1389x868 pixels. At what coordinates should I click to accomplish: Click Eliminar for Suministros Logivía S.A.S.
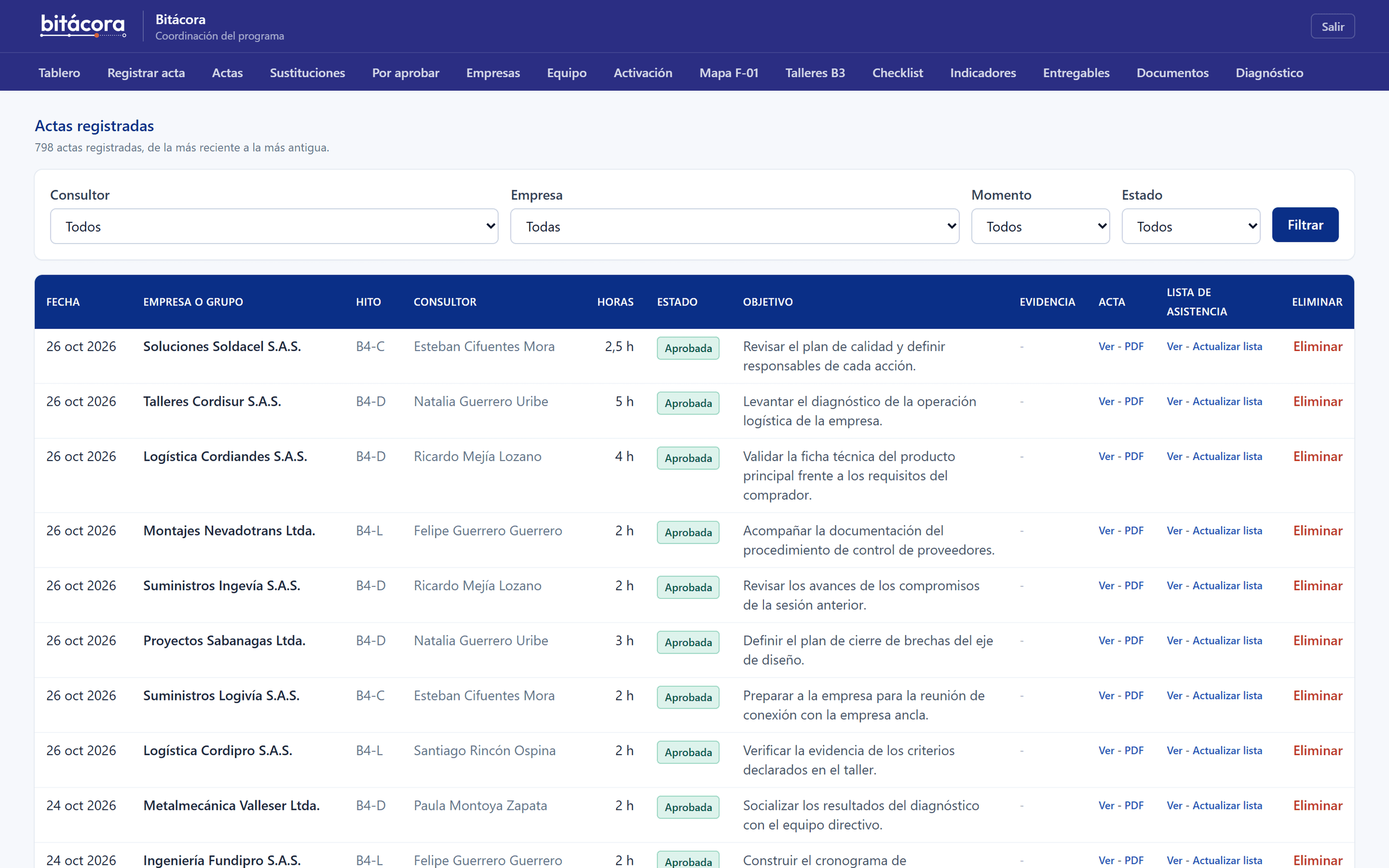click(x=1317, y=697)
